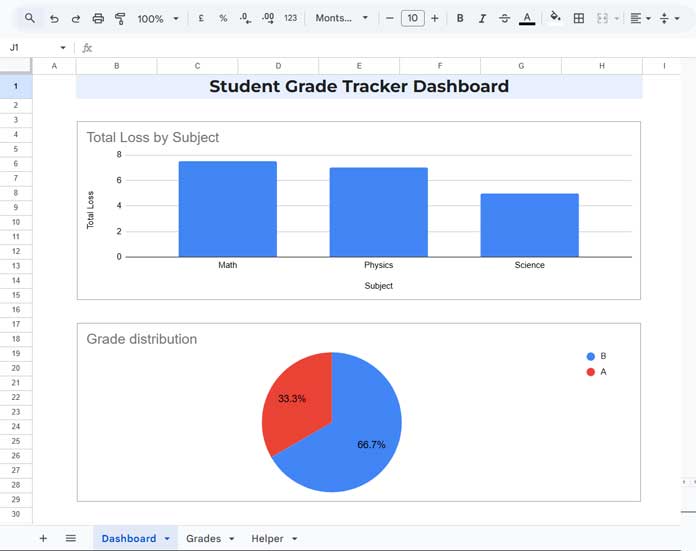Screen dimensions: 696x551
Task: Open the fill color picker
Action: (x=555, y=17)
